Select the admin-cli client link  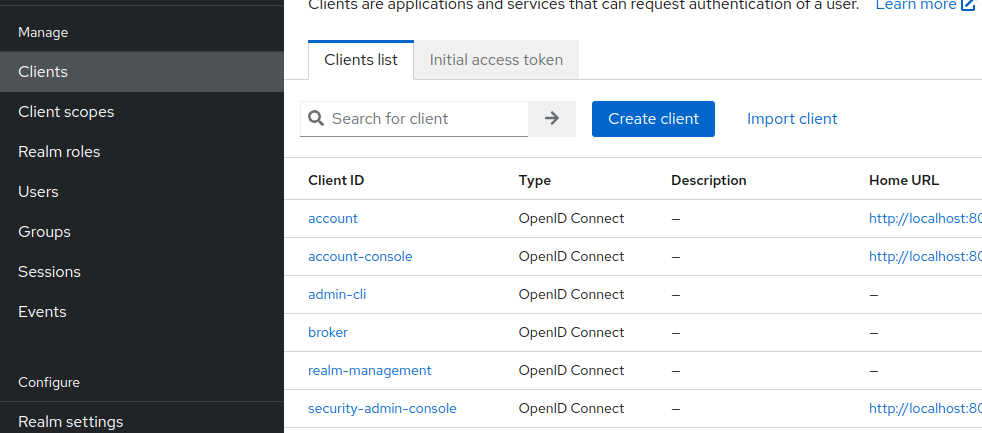click(x=337, y=295)
